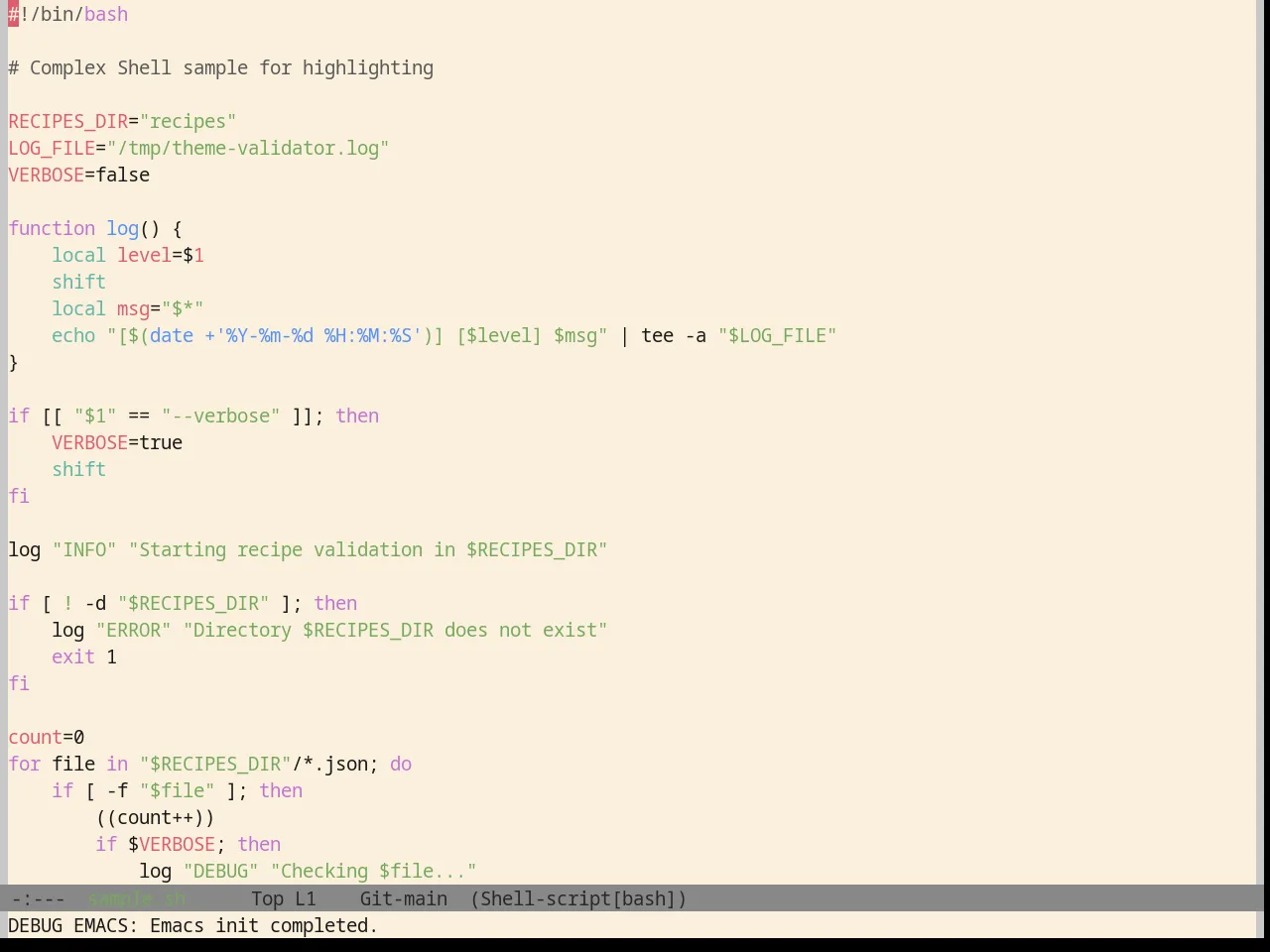The image size is (1270, 952).
Task: Click the Git-main version control indicator
Action: (403, 898)
